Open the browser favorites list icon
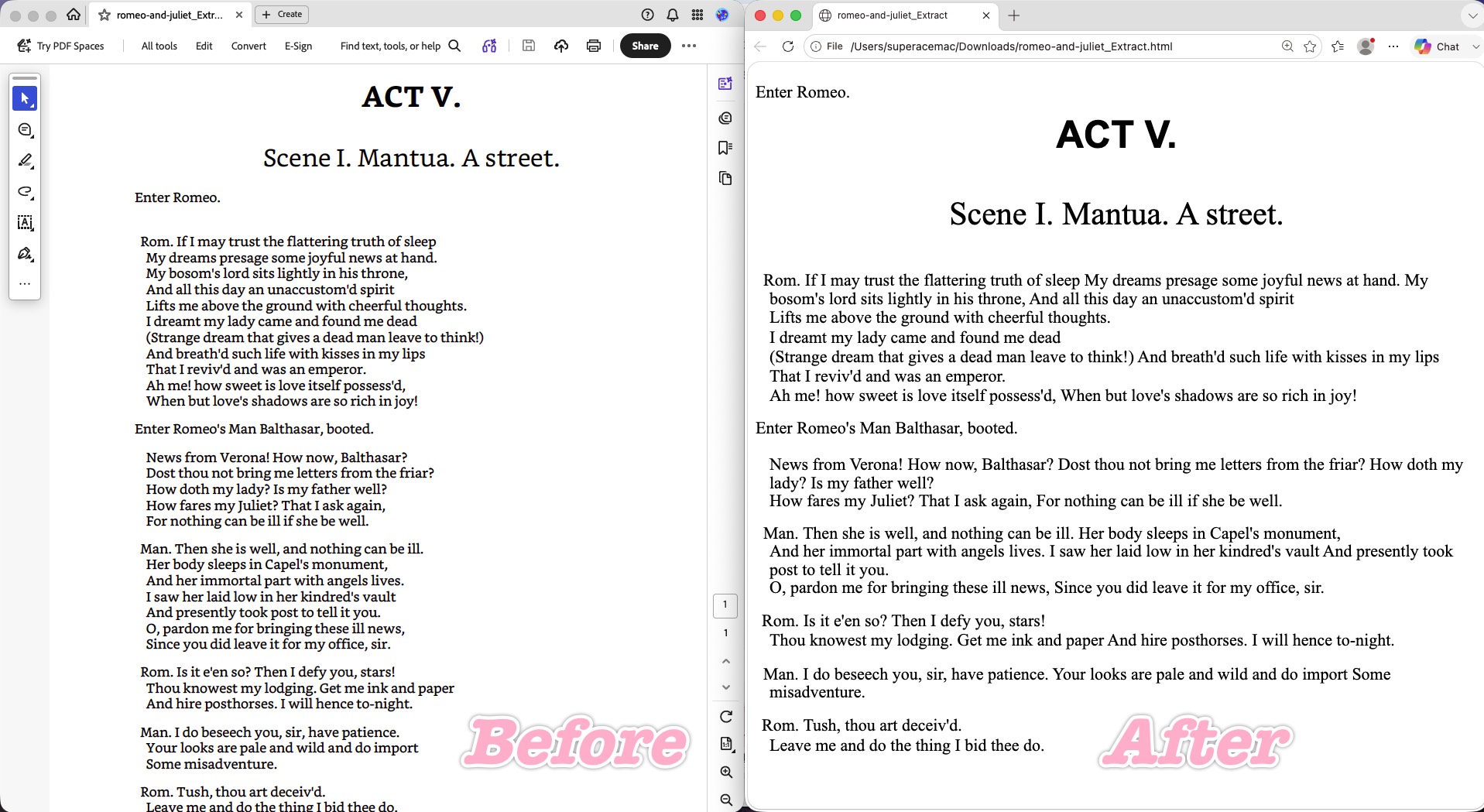 [x=1338, y=46]
